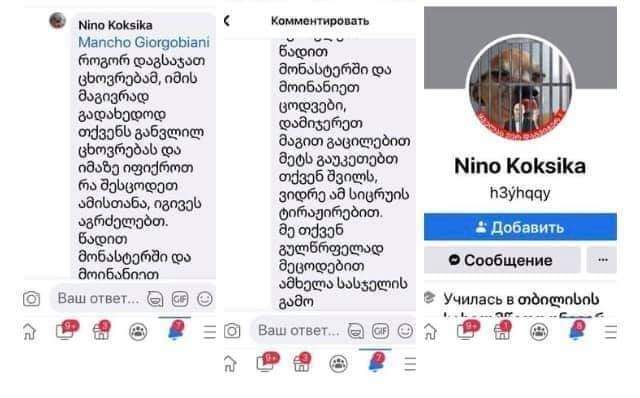
Task: Open hamburger menu in right bottom bar
Action: point(610,332)
